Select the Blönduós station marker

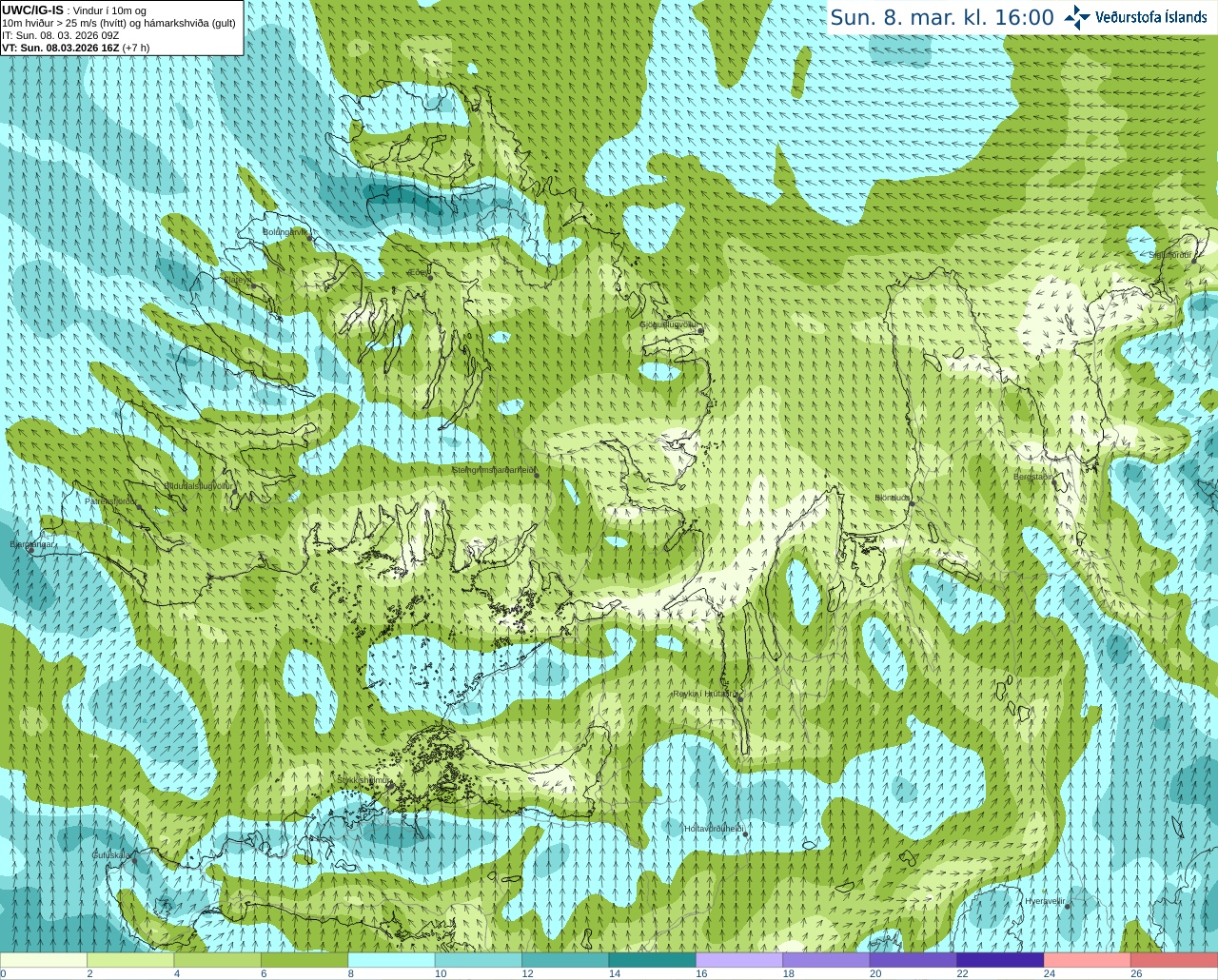pos(911,503)
